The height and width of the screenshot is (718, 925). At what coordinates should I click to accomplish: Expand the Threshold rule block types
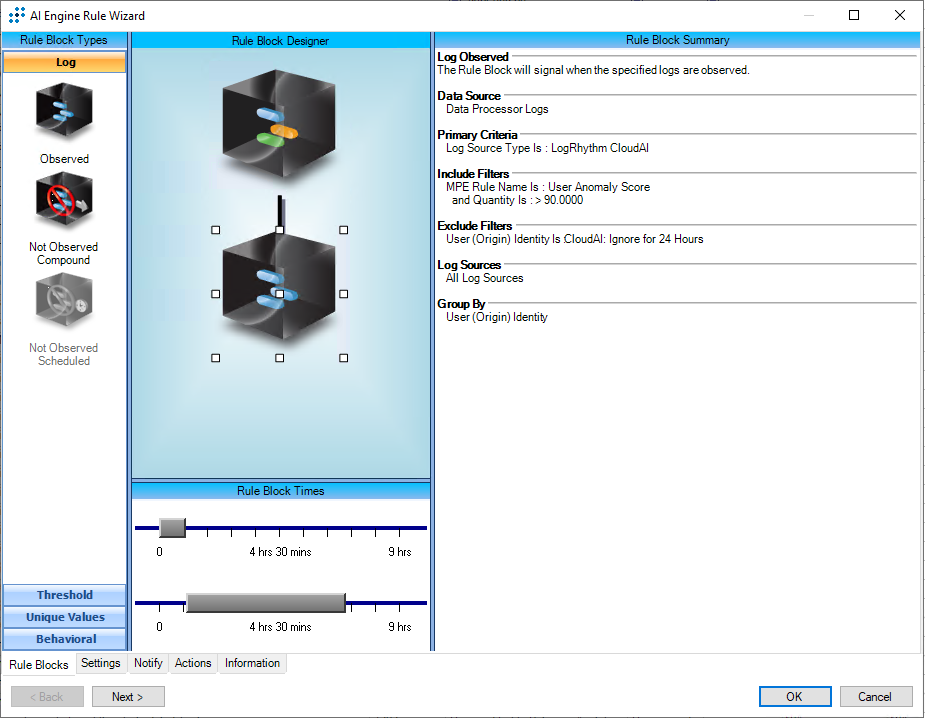click(65, 595)
